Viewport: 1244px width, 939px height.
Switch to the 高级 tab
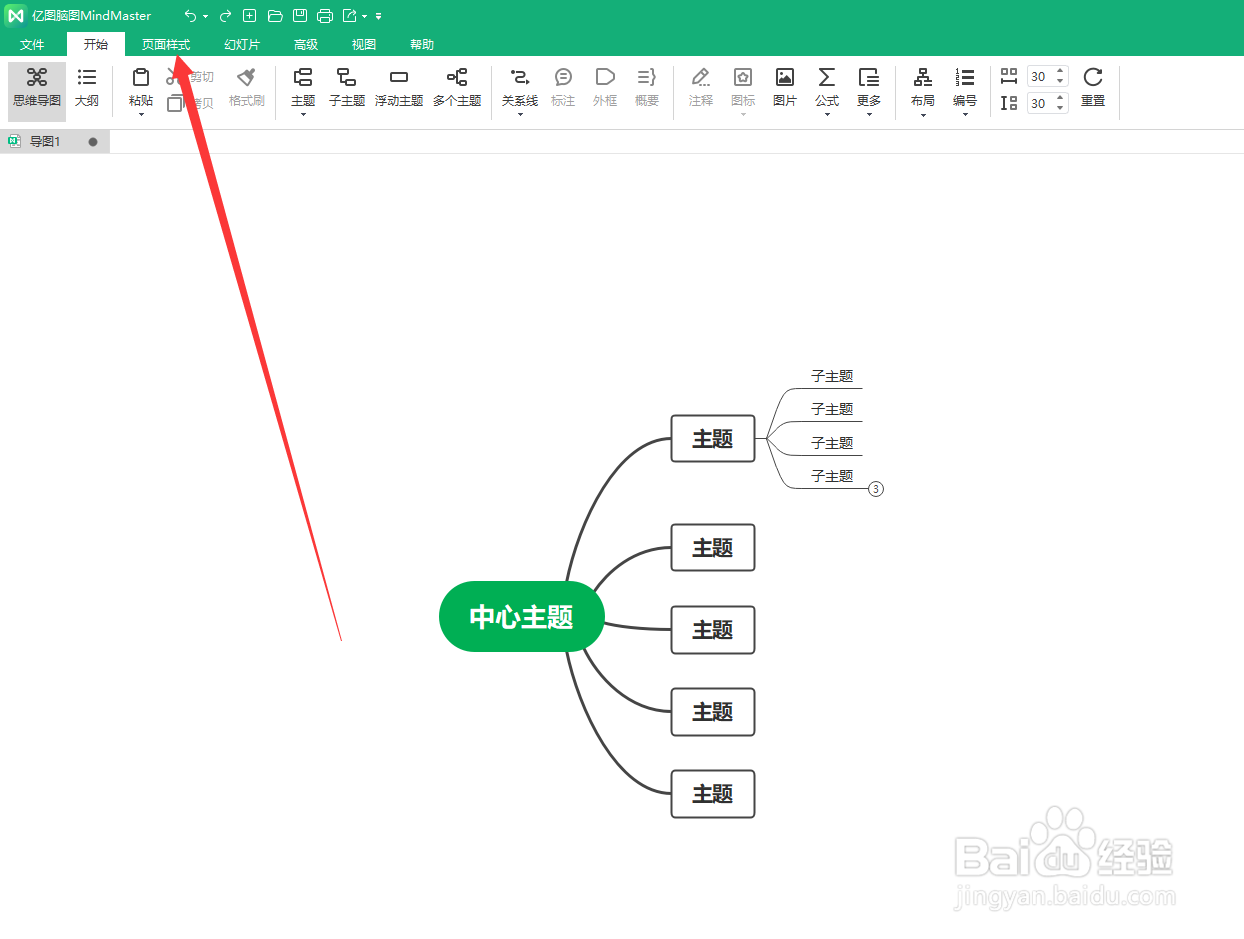click(x=306, y=45)
